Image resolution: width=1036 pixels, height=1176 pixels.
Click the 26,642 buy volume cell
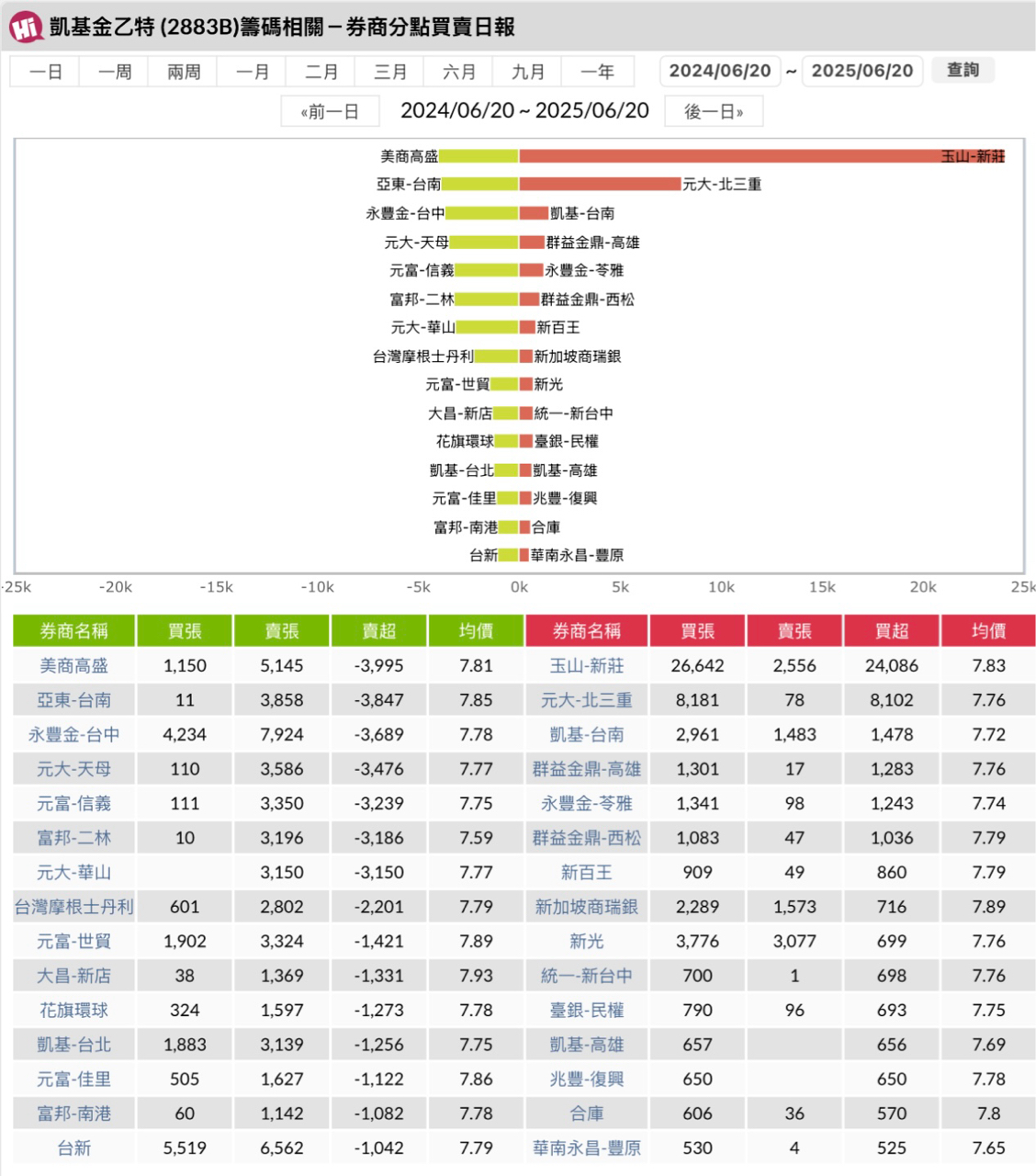(x=697, y=666)
